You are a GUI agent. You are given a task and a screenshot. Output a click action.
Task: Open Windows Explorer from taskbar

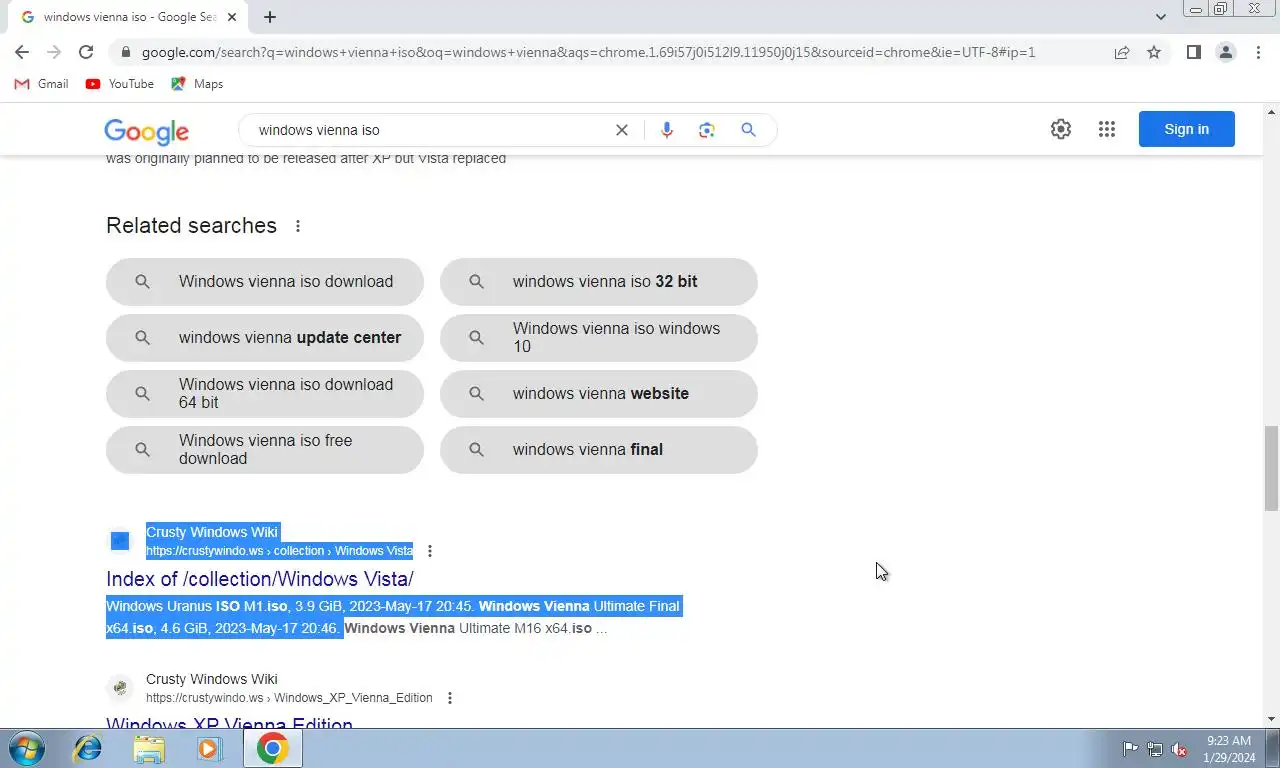click(x=149, y=748)
